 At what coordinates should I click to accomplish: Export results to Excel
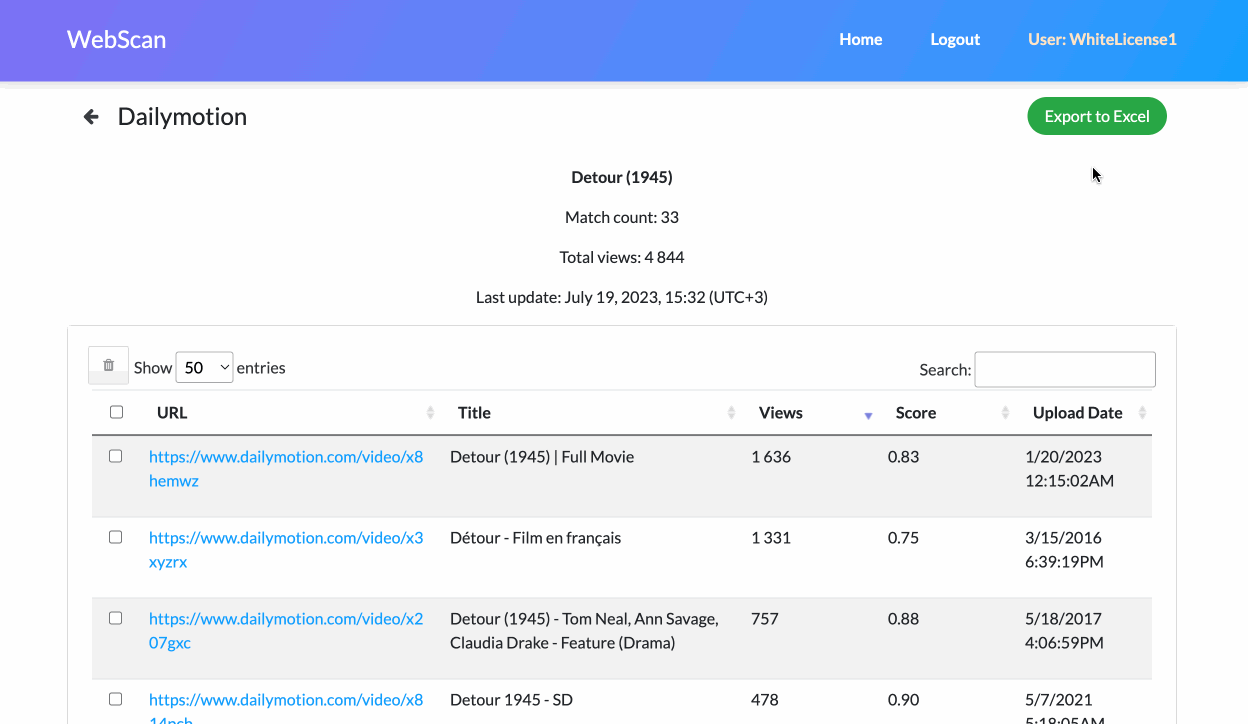(1096, 115)
